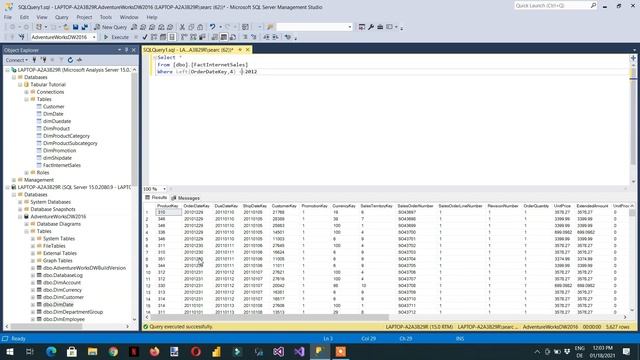The image size is (640, 360).
Task: Open the View menu
Action: pos(42,17)
